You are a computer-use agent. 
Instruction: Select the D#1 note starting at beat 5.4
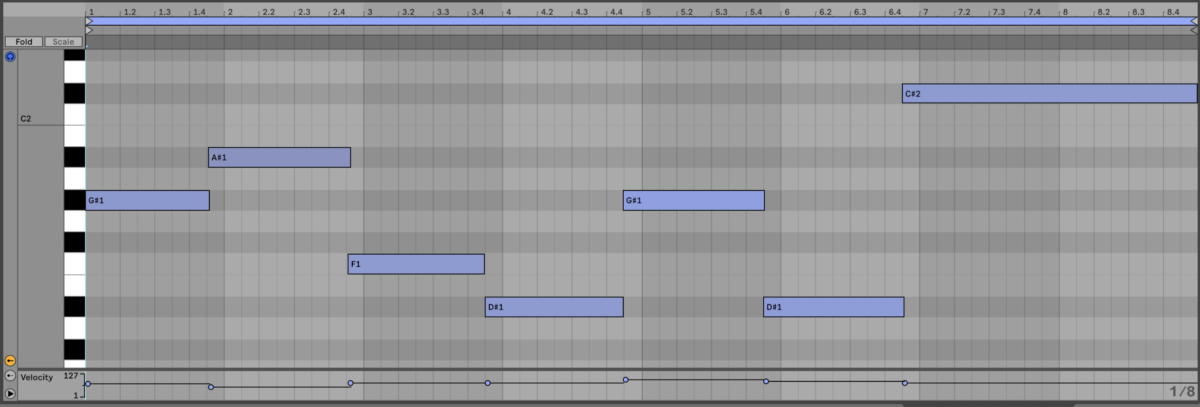(x=834, y=307)
